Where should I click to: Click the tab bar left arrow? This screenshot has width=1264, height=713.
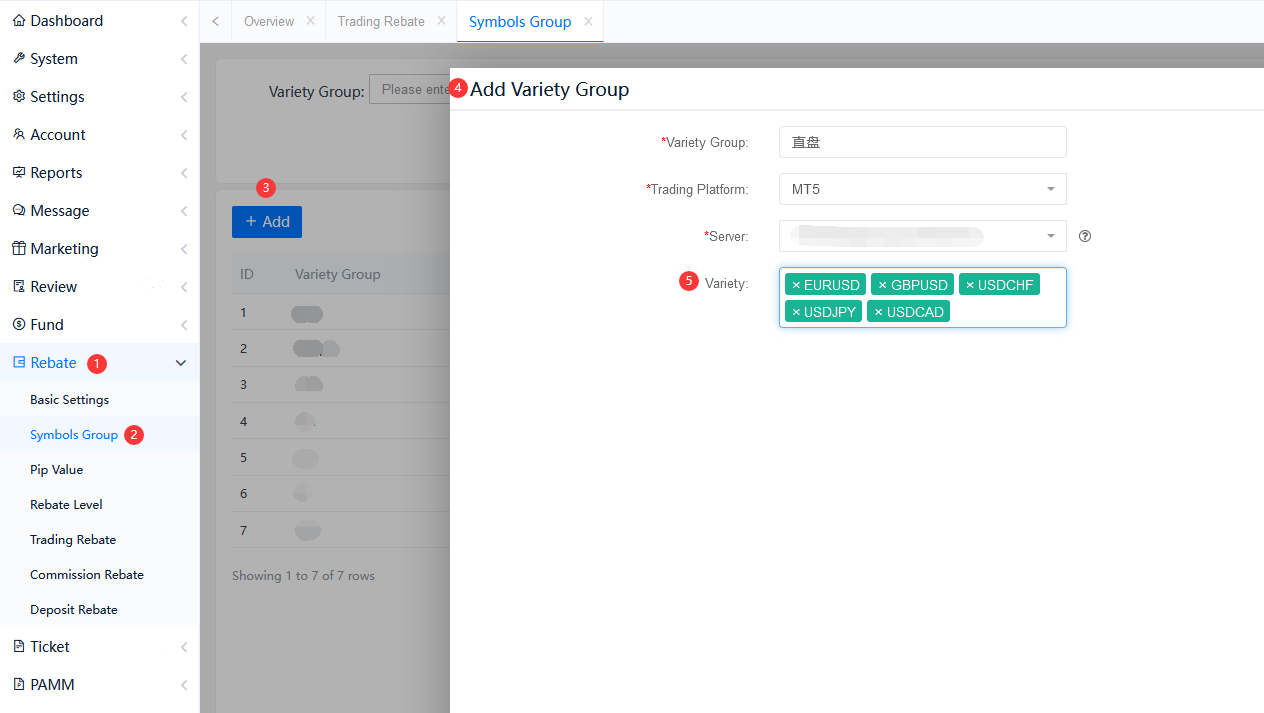coord(216,21)
